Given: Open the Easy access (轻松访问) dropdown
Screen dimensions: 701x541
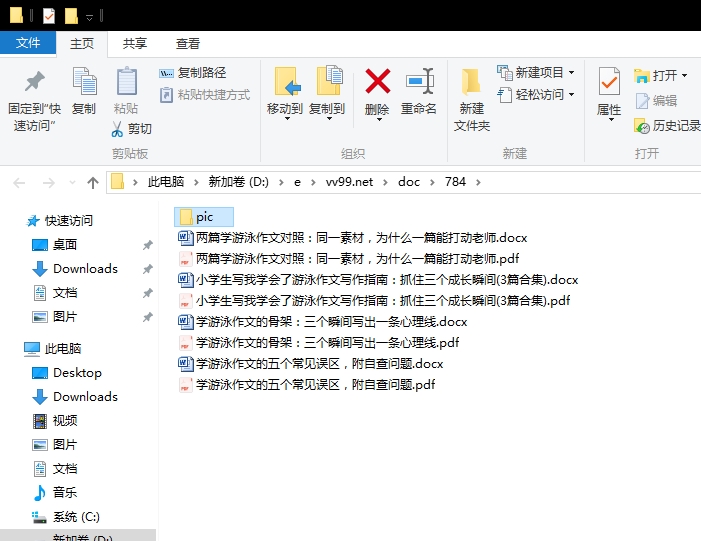Looking at the screenshot, I should [536, 95].
